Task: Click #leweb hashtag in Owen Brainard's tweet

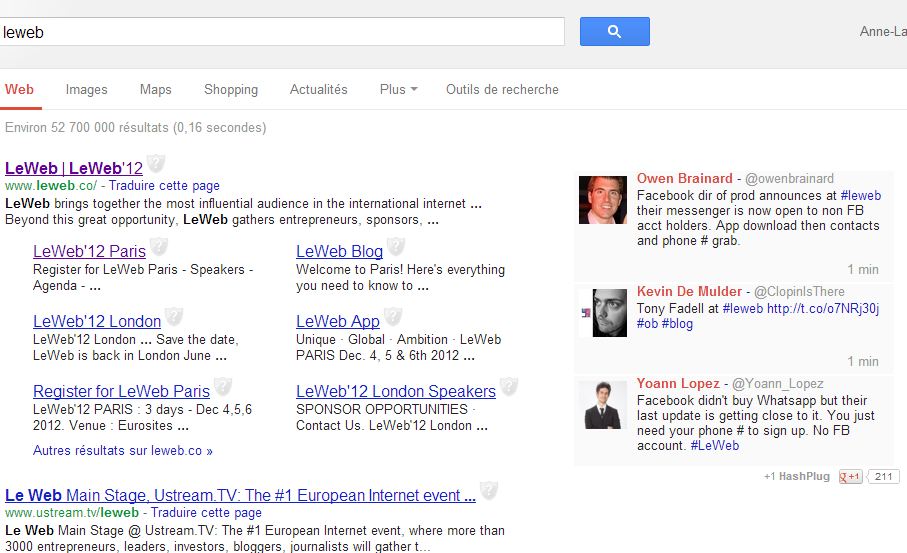Action: [x=861, y=196]
